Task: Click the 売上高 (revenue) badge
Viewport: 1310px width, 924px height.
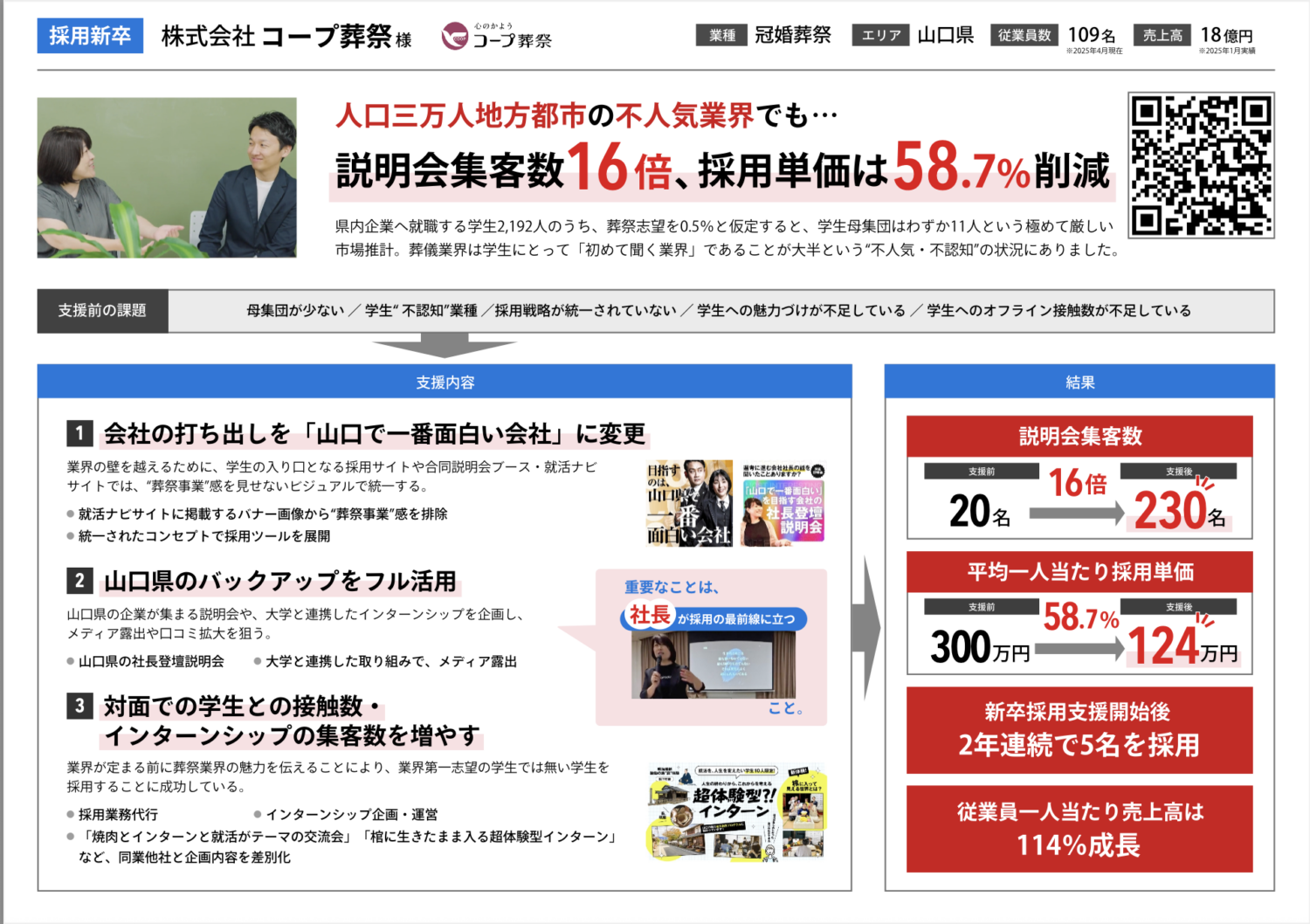Action: [1162, 36]
